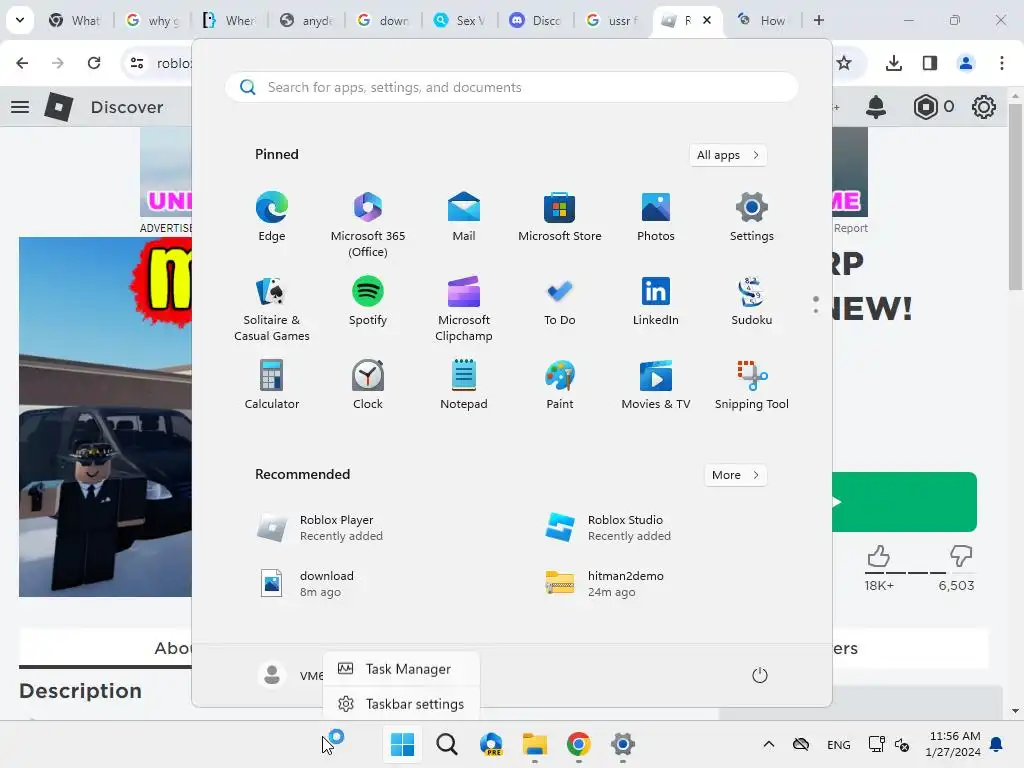Launch Solitaire & Casual Games

[272, 308]
